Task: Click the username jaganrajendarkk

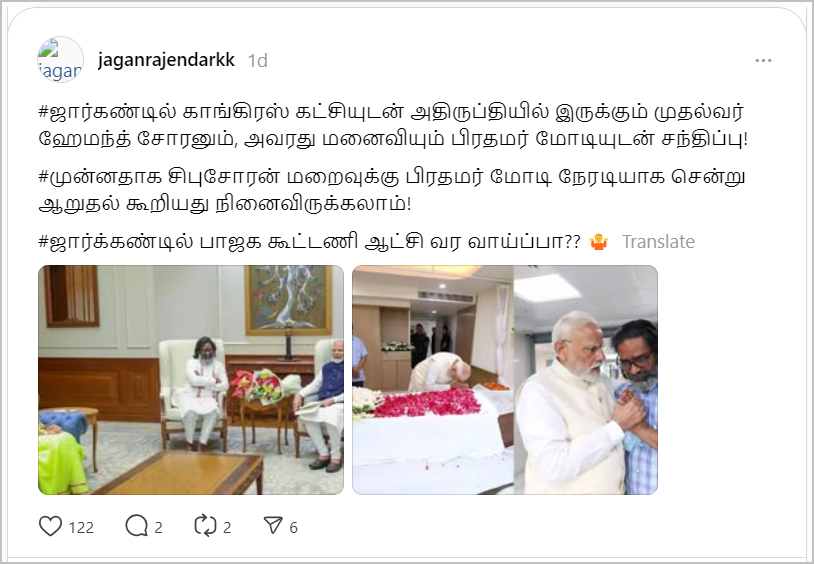Action: (166, 60)
